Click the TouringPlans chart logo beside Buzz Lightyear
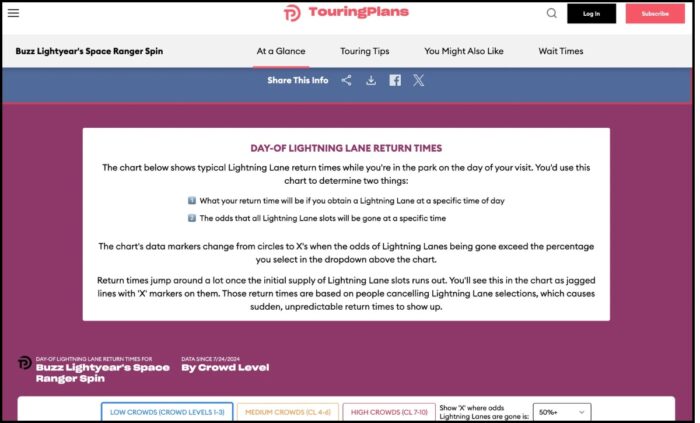The width and height of the screenshot is (700, 423). pyautogui.click(x=25, y=363)
